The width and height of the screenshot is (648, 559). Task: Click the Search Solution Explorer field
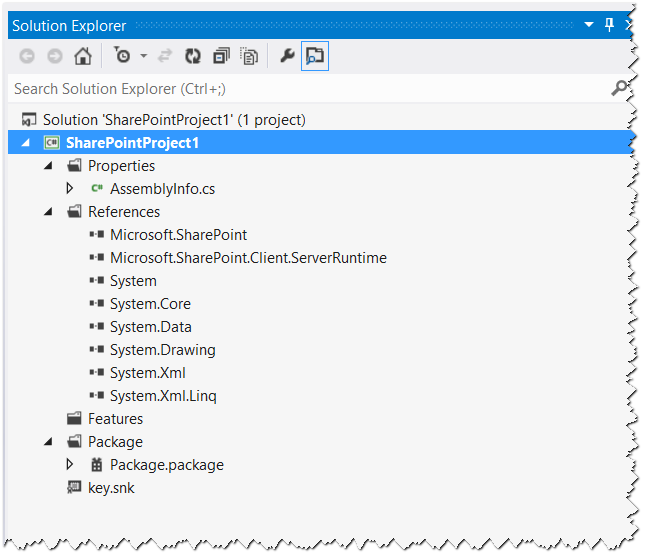point(318,89)
